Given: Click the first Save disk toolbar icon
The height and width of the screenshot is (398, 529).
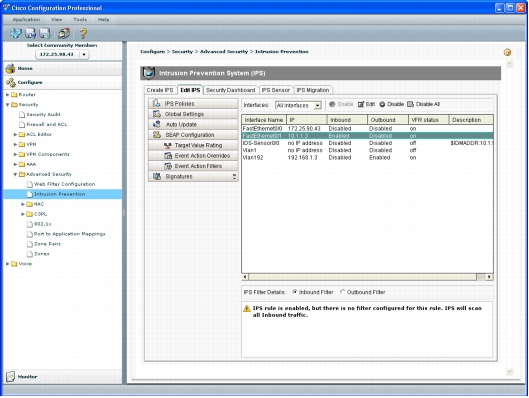Looking at the screenshot, I should click(30, 33).
